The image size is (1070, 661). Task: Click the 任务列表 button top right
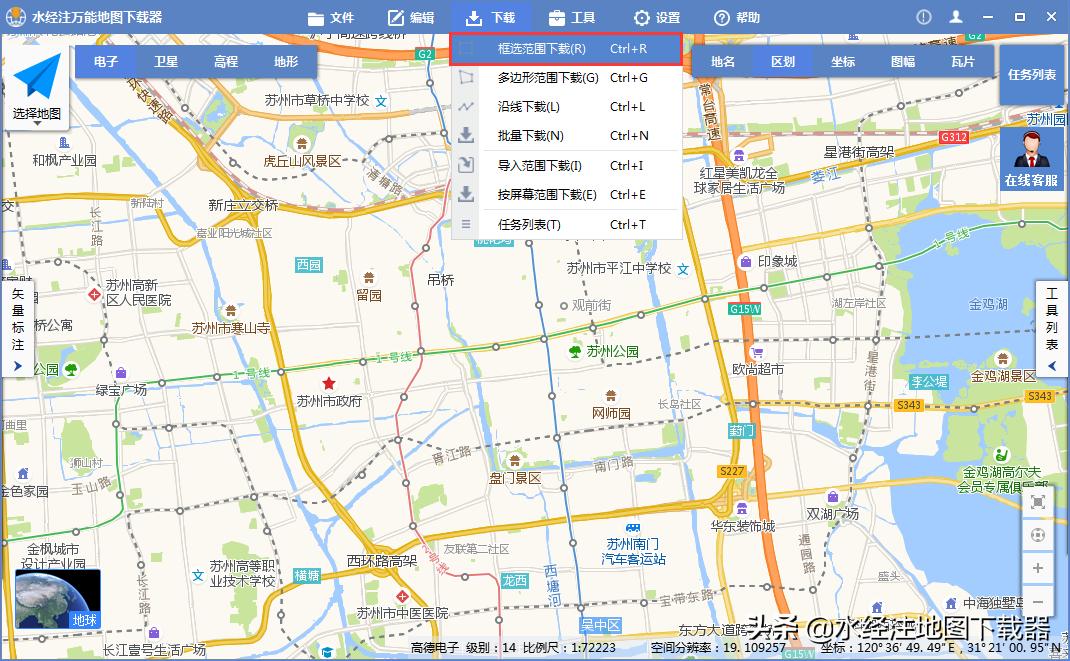[x=1032, y=75]
